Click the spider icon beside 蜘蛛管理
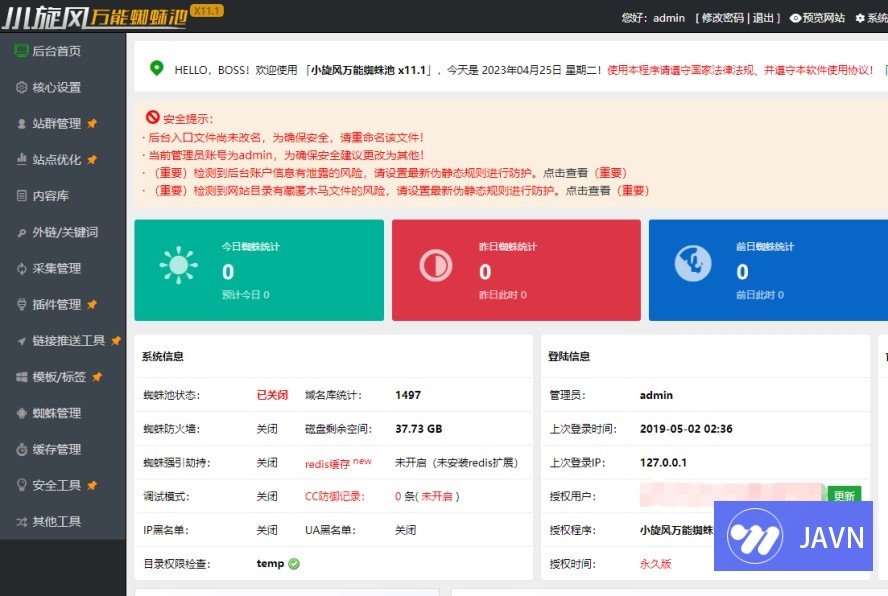Screen dimensions: 888x596 (x=22, y=413)
